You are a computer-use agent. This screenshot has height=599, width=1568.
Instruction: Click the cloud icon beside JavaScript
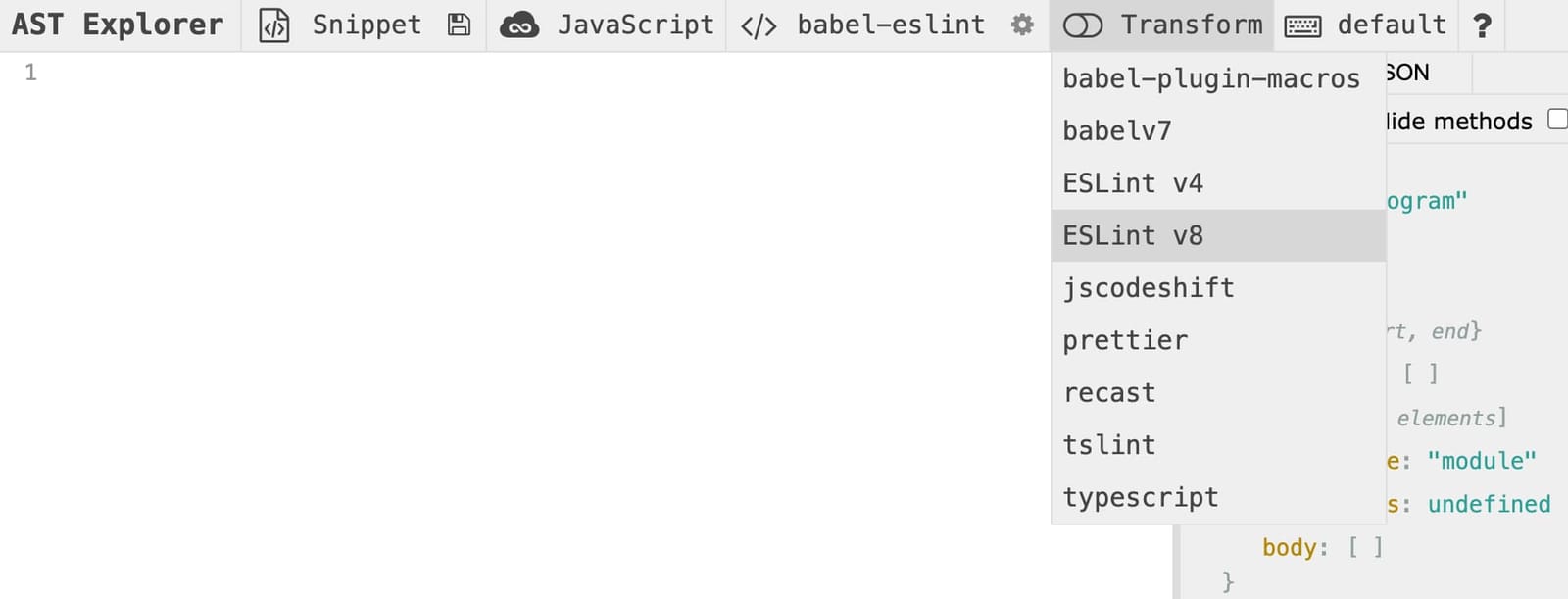[519, 25]
